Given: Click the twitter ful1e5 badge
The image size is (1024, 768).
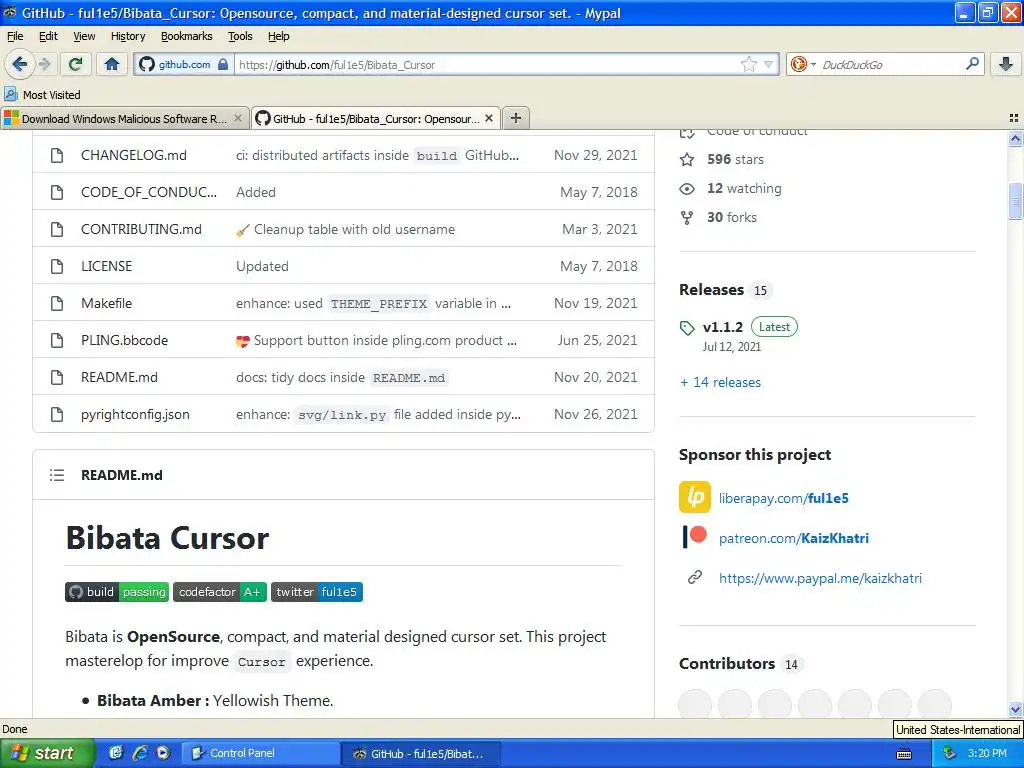Looking at the screenshot, I should [x=317, y=592].
